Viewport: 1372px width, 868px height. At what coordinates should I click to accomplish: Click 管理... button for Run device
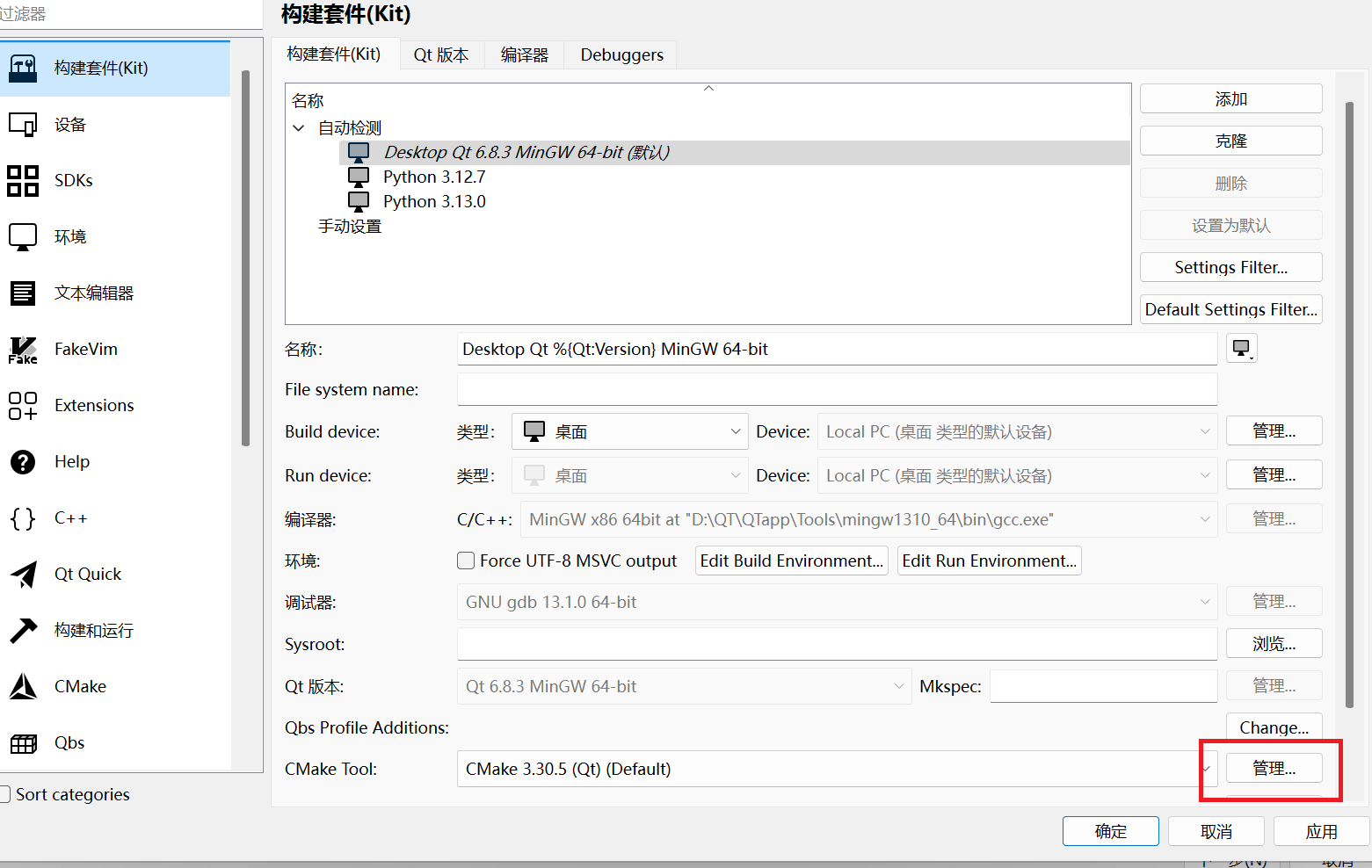click(x=1274, y=475)
